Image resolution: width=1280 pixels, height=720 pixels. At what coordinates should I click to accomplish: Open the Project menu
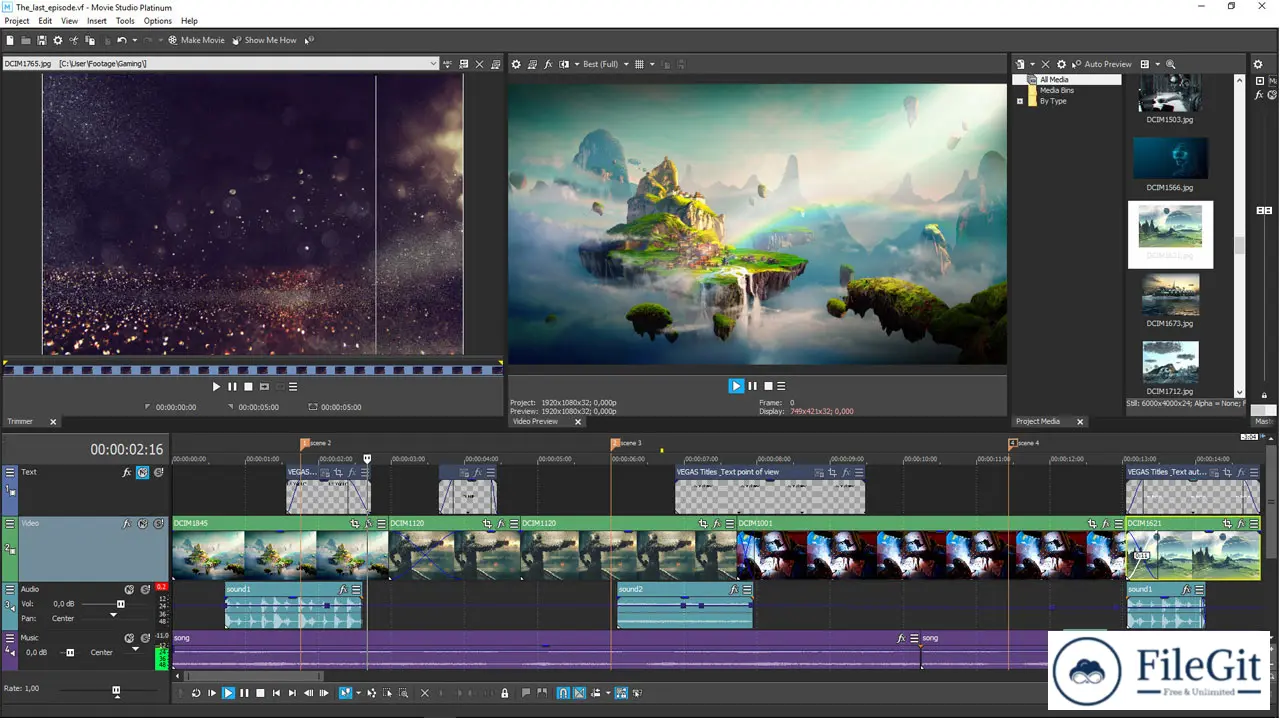pos(17,20)
